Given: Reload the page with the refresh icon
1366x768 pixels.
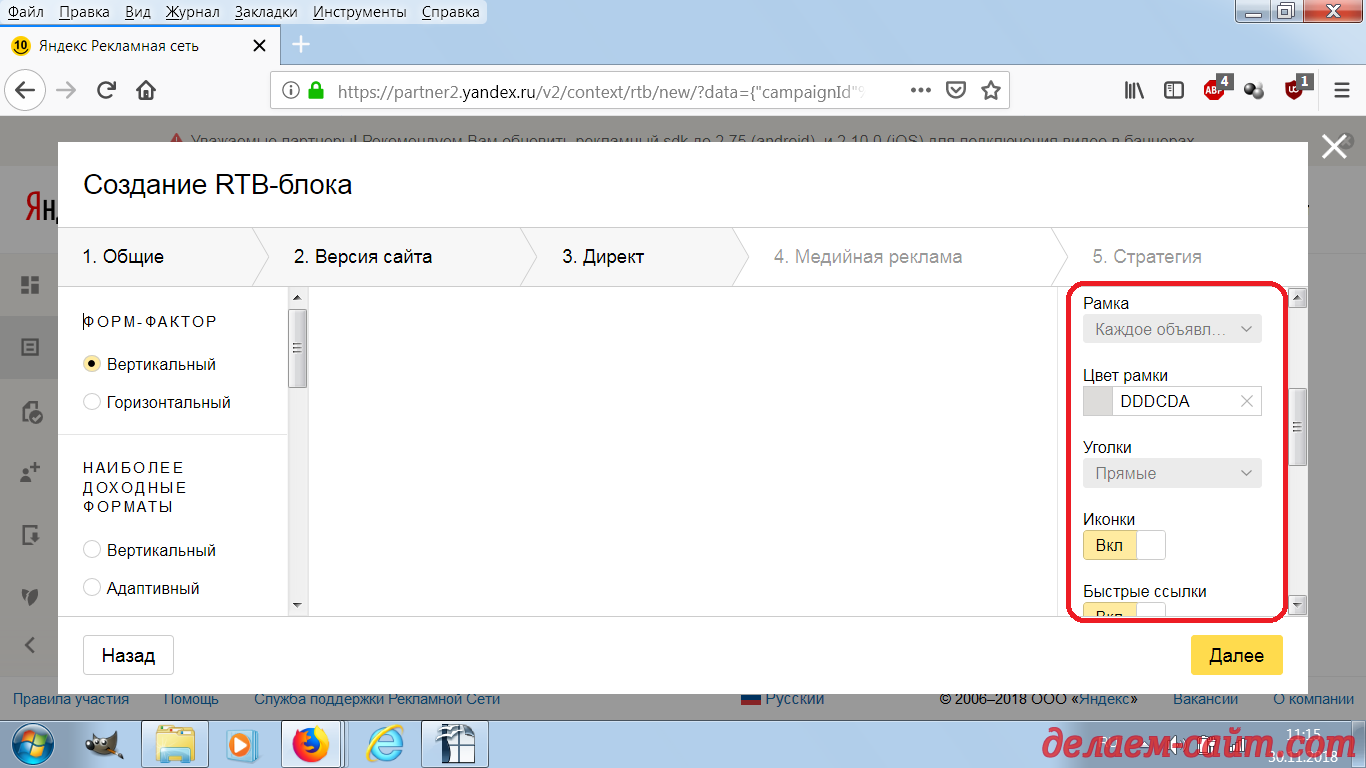Looking at the screenshot, I should click(106, 90).
